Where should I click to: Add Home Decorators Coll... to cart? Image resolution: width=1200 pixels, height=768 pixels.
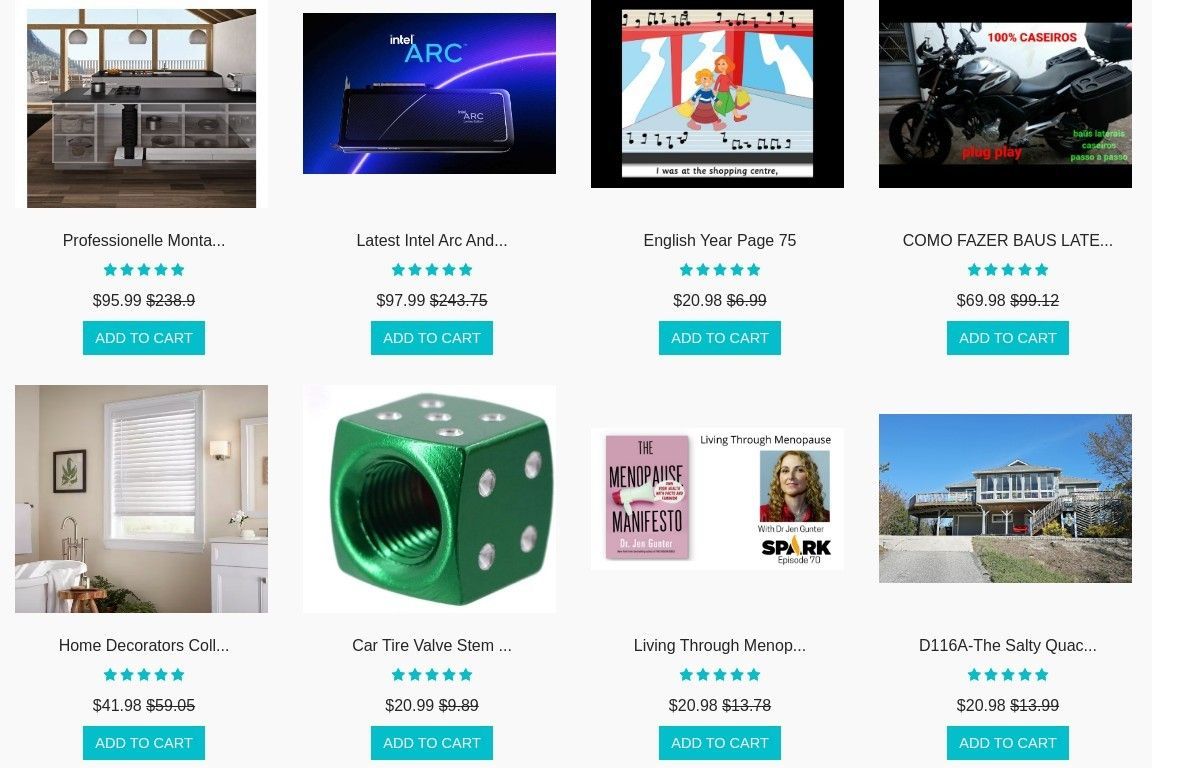(144, 743)
